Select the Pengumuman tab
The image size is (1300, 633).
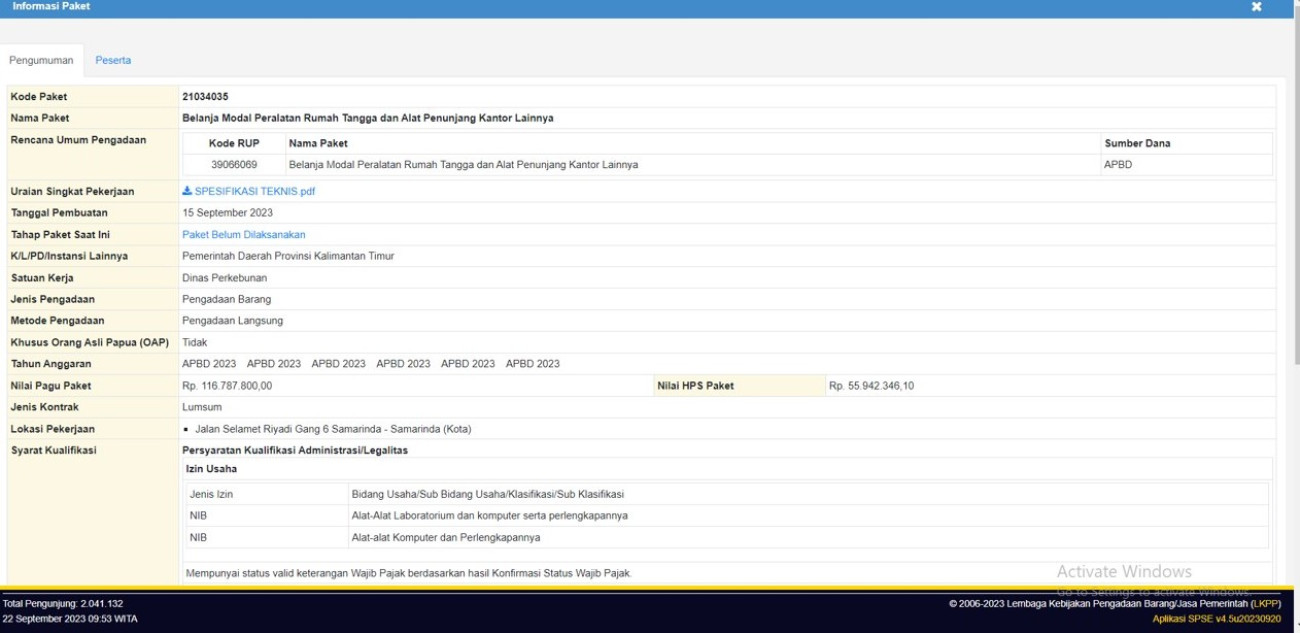tap(41, 60)
